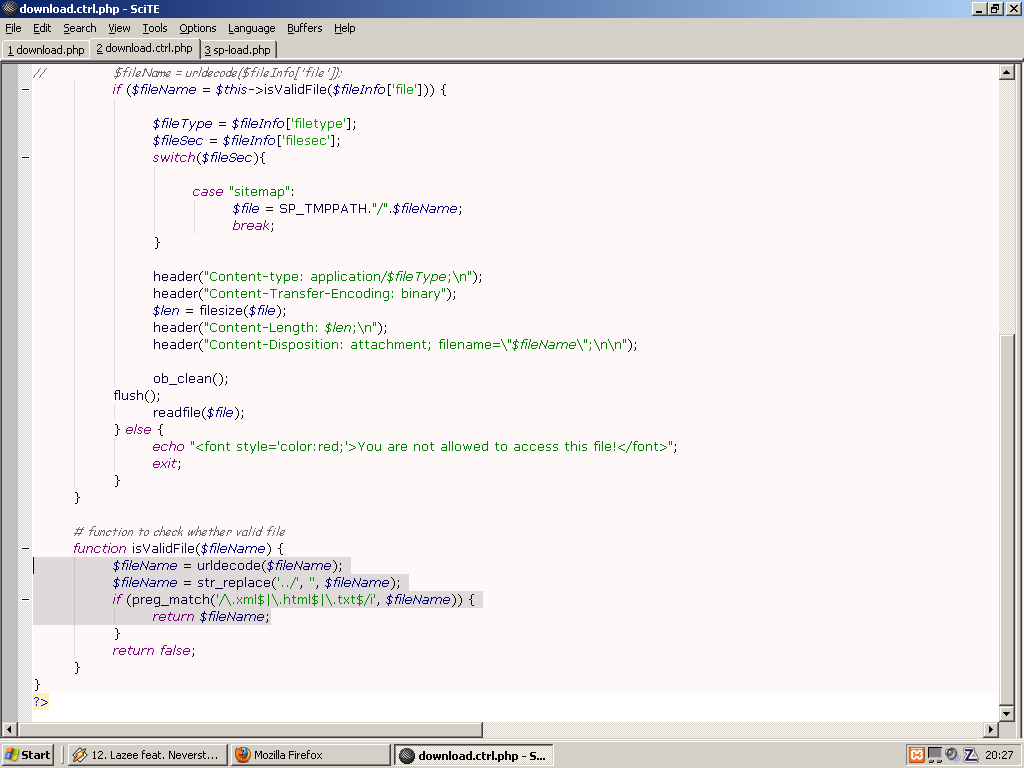Open the Search menu
This screenshot has width=1024, height=768.
click(80, 28)
